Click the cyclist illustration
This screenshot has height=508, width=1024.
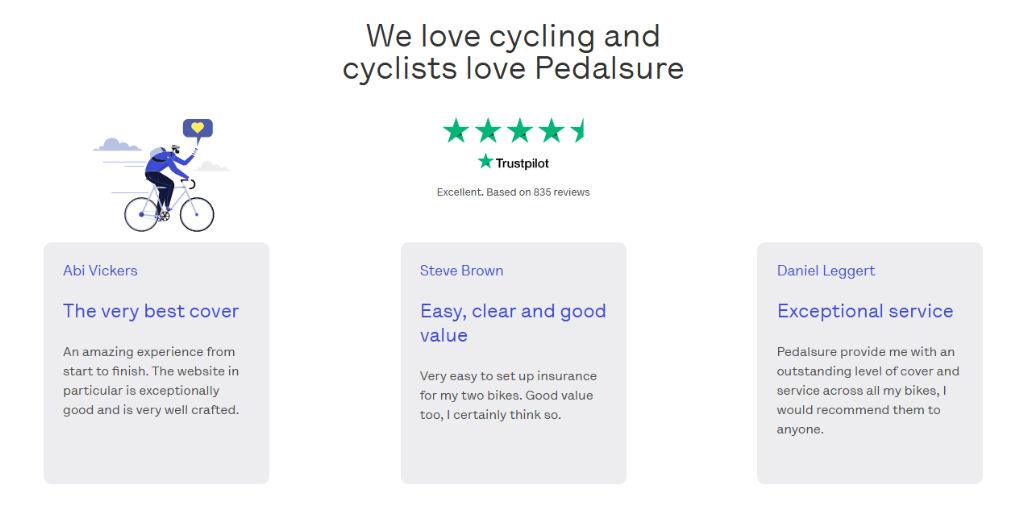pos(162,175)
